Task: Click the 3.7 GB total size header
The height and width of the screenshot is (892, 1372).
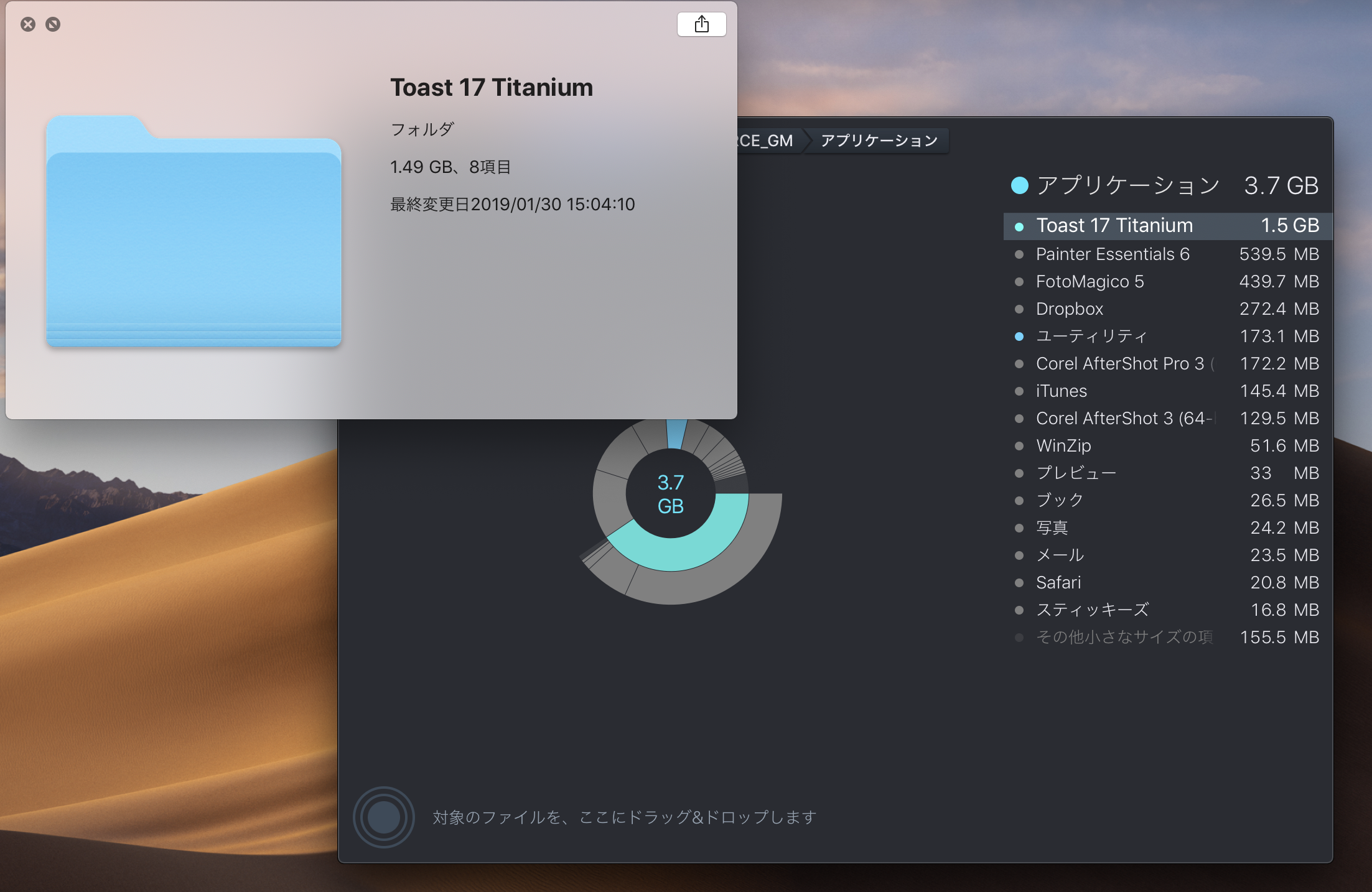Action: tap(1281, 185)
